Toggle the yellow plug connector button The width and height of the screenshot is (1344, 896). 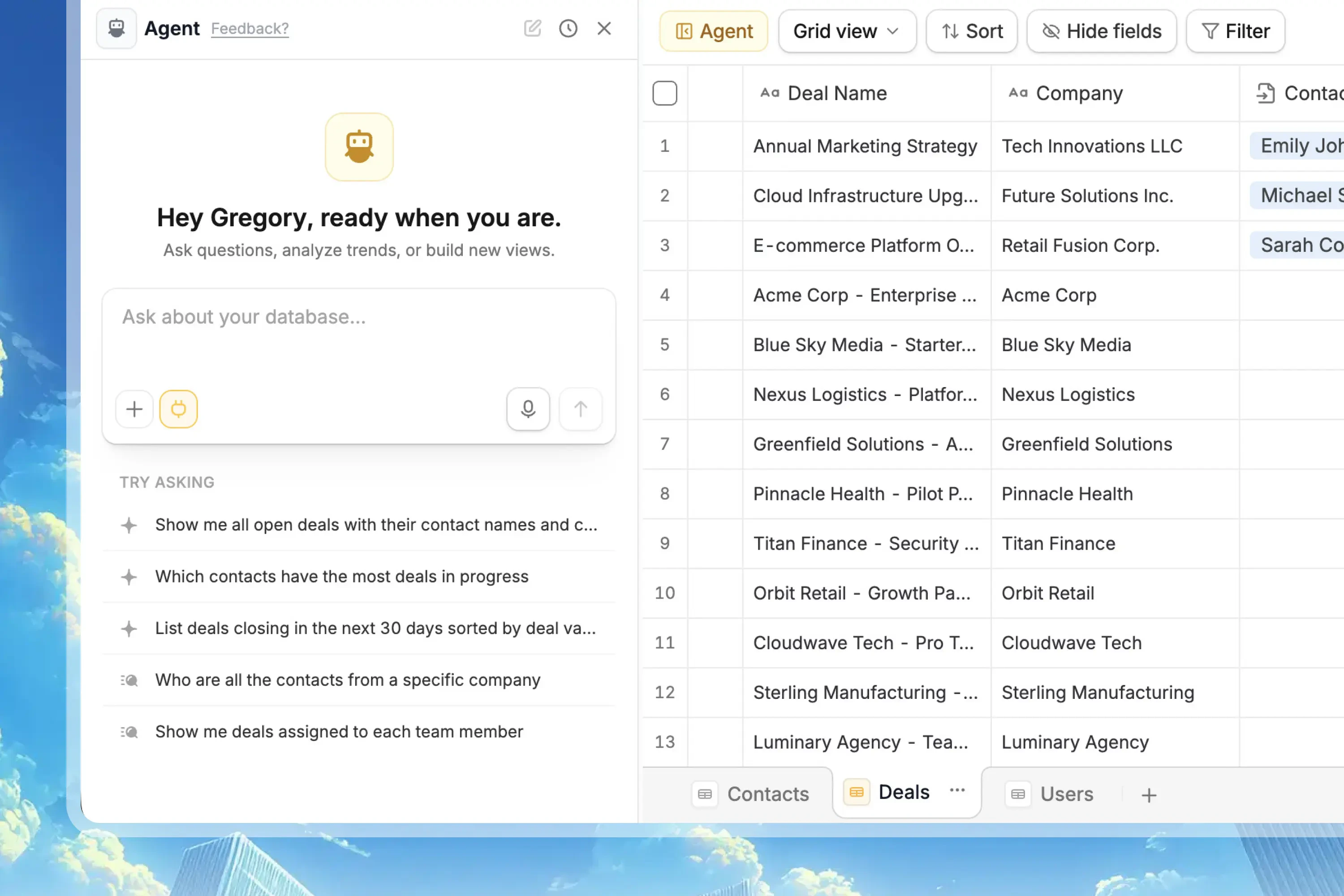click(178, 409)
